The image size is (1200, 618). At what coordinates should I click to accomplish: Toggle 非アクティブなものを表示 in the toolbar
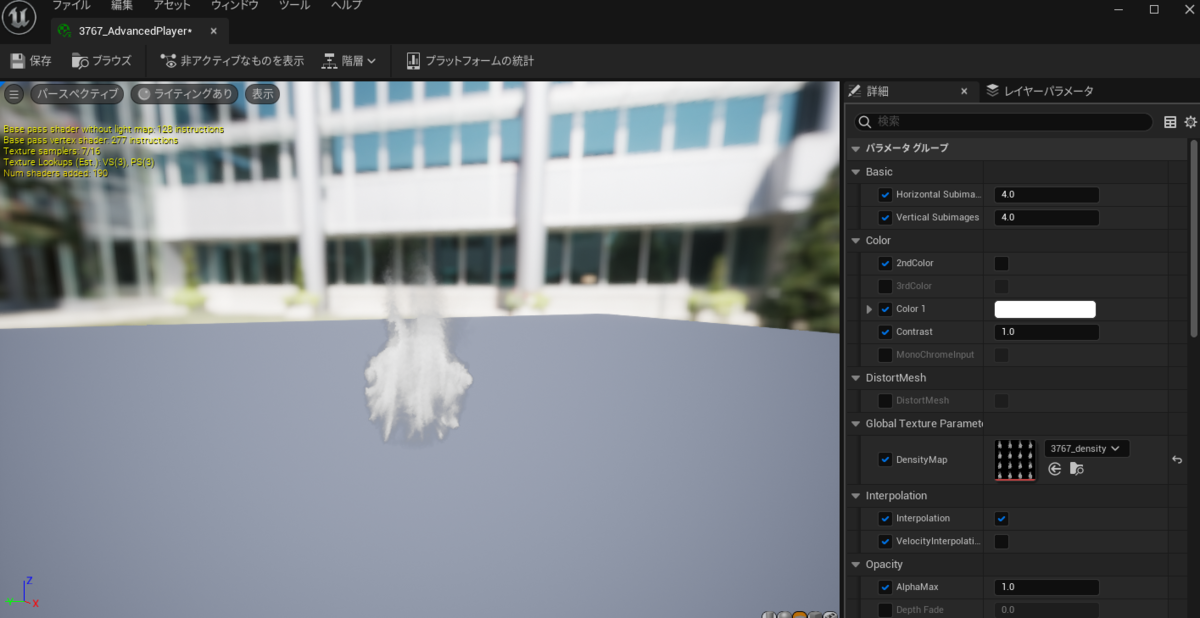(232, 61)
